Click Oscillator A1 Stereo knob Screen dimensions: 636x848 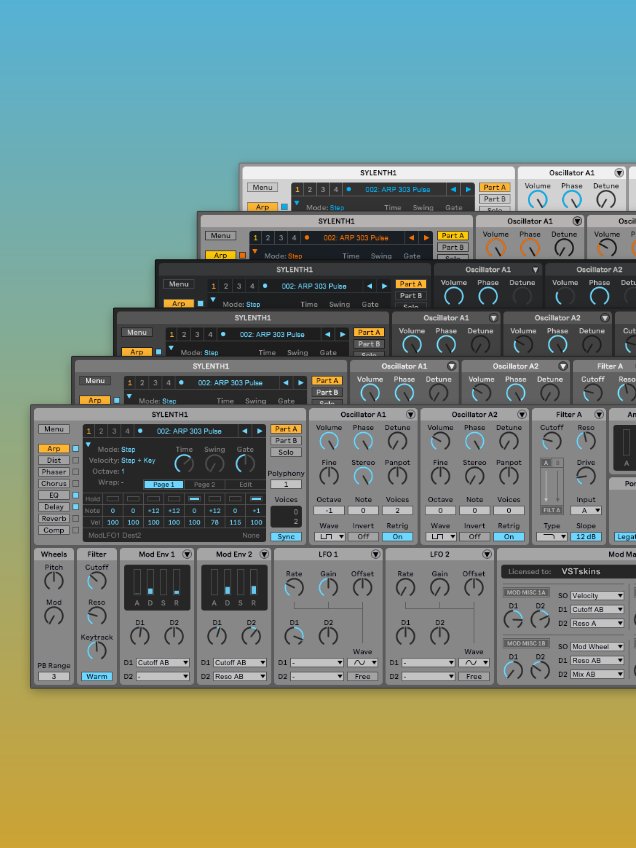click(x=363, y=476)
